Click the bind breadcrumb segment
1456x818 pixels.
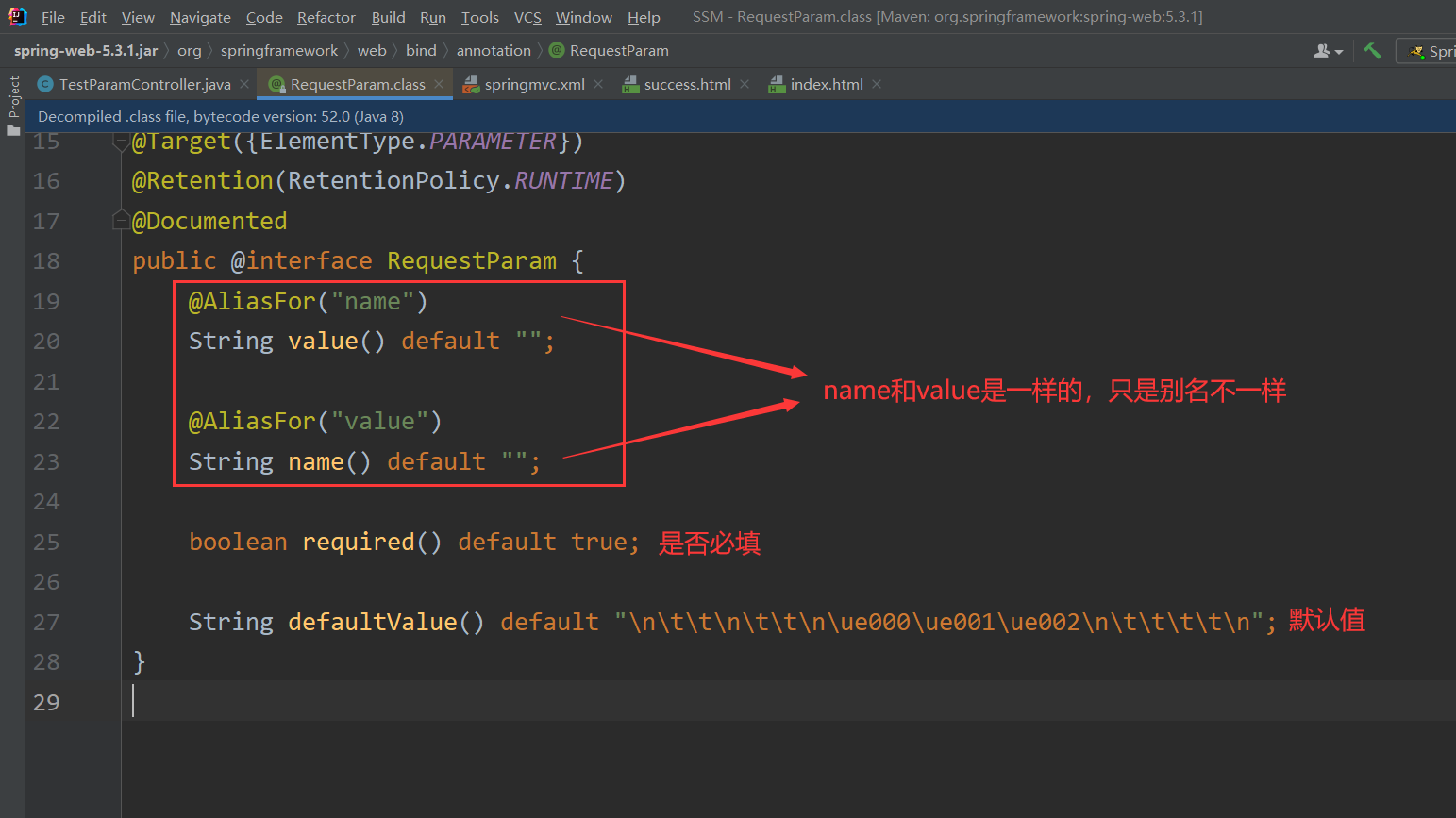[x=421, y=50]
